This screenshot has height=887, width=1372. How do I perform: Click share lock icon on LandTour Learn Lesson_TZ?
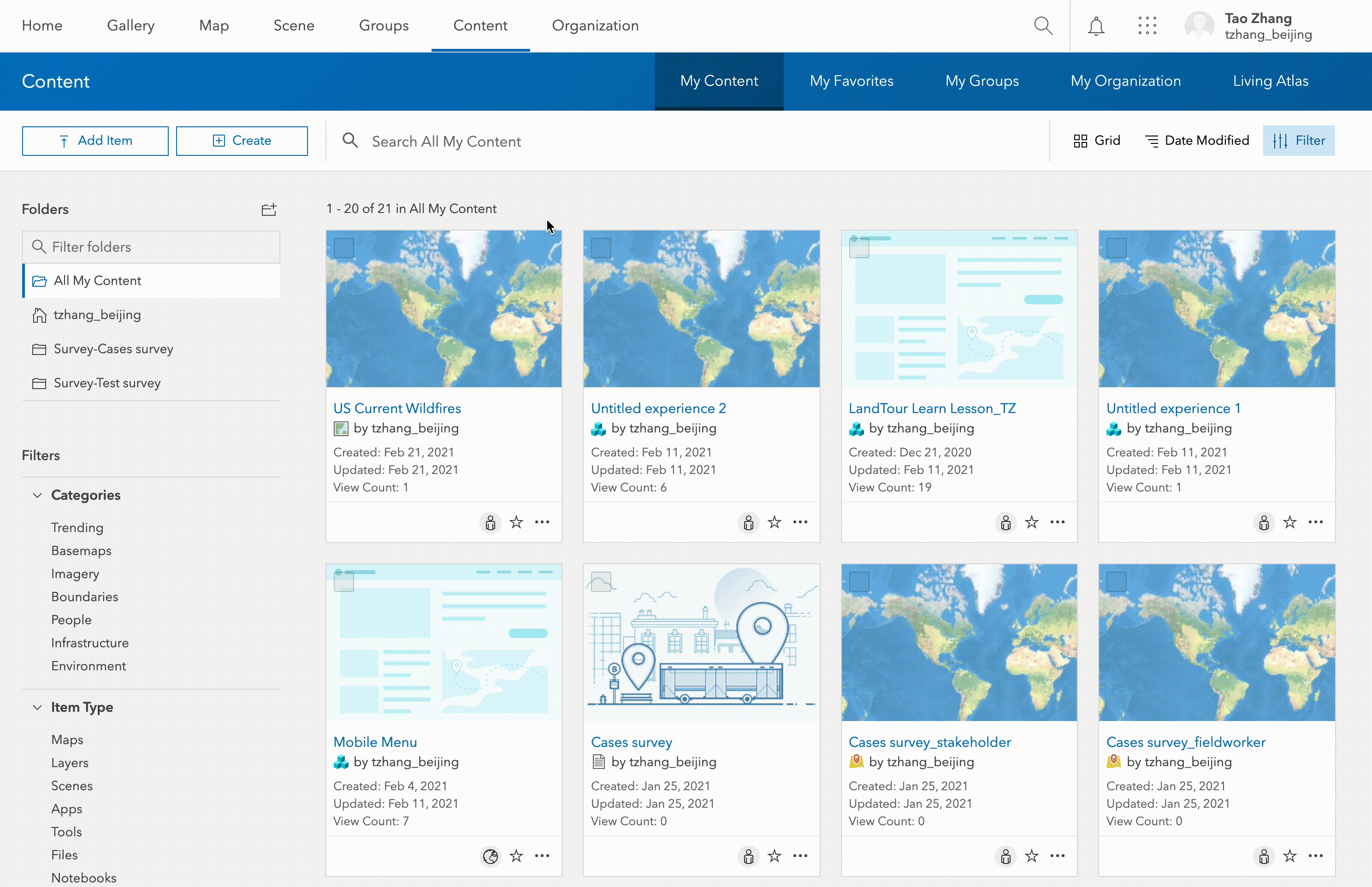tap(1005, 522)
